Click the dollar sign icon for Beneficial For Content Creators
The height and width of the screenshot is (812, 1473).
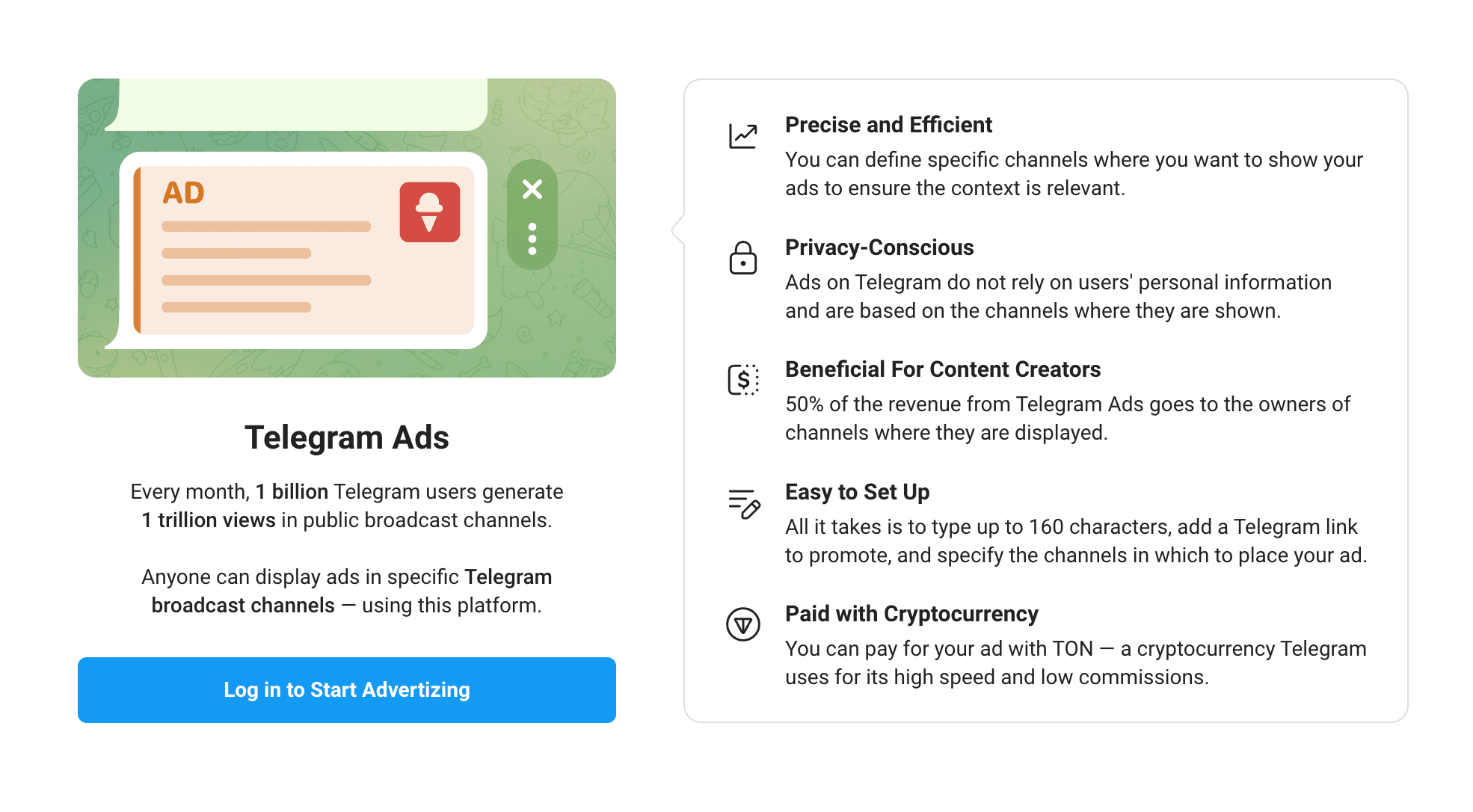pyautogui.click(x=742, y=381)
